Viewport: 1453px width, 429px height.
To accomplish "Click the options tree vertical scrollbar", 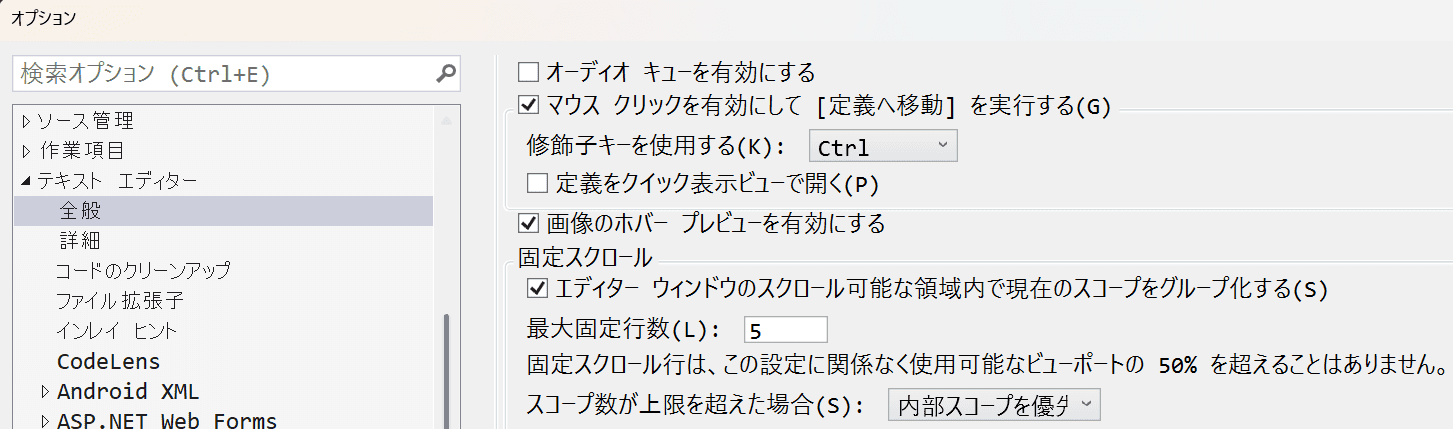I will [x=446, y=370].
